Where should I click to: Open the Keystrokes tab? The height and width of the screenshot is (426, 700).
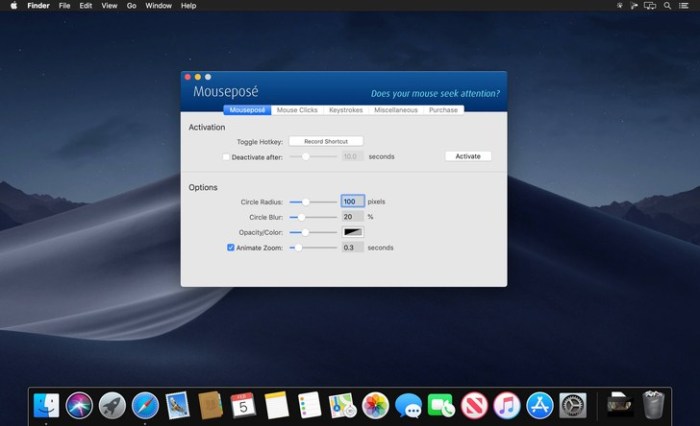click(346, 110)
